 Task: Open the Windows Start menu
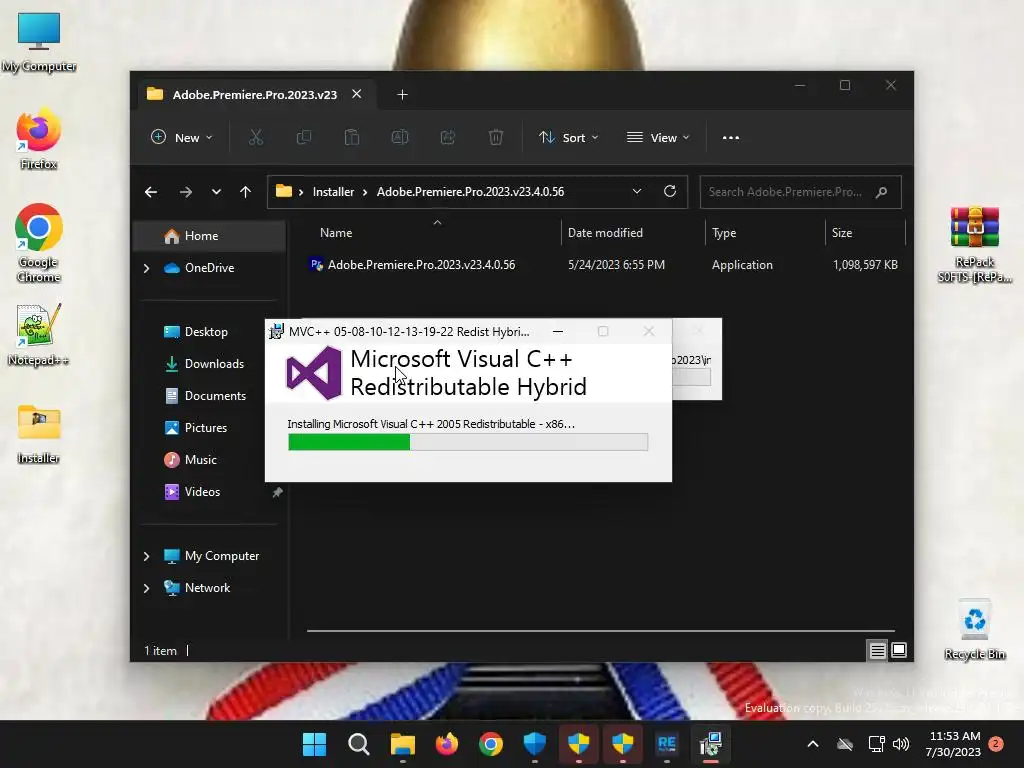314,744
